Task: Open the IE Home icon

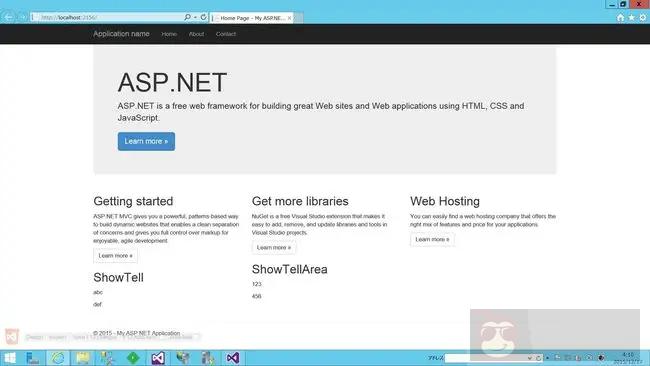Action: pyautogui.click(x=621, y=17)
